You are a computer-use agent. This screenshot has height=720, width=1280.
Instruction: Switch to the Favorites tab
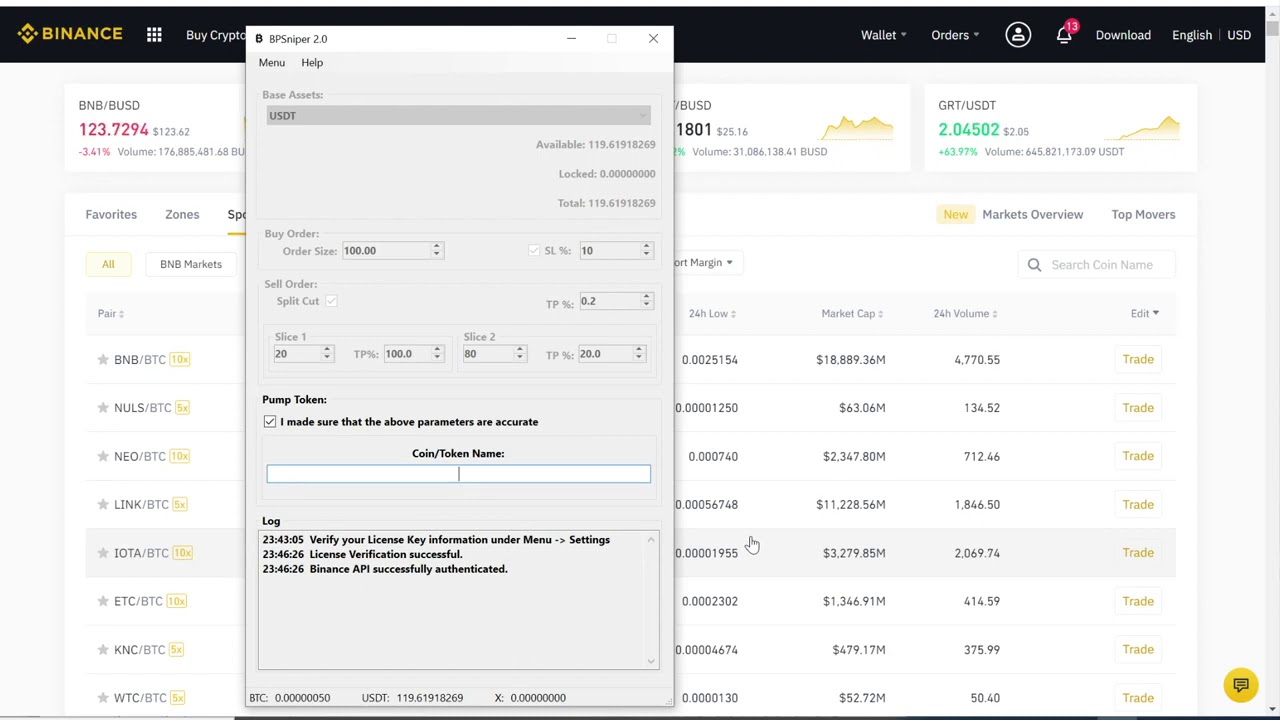[x=111, y=214]
